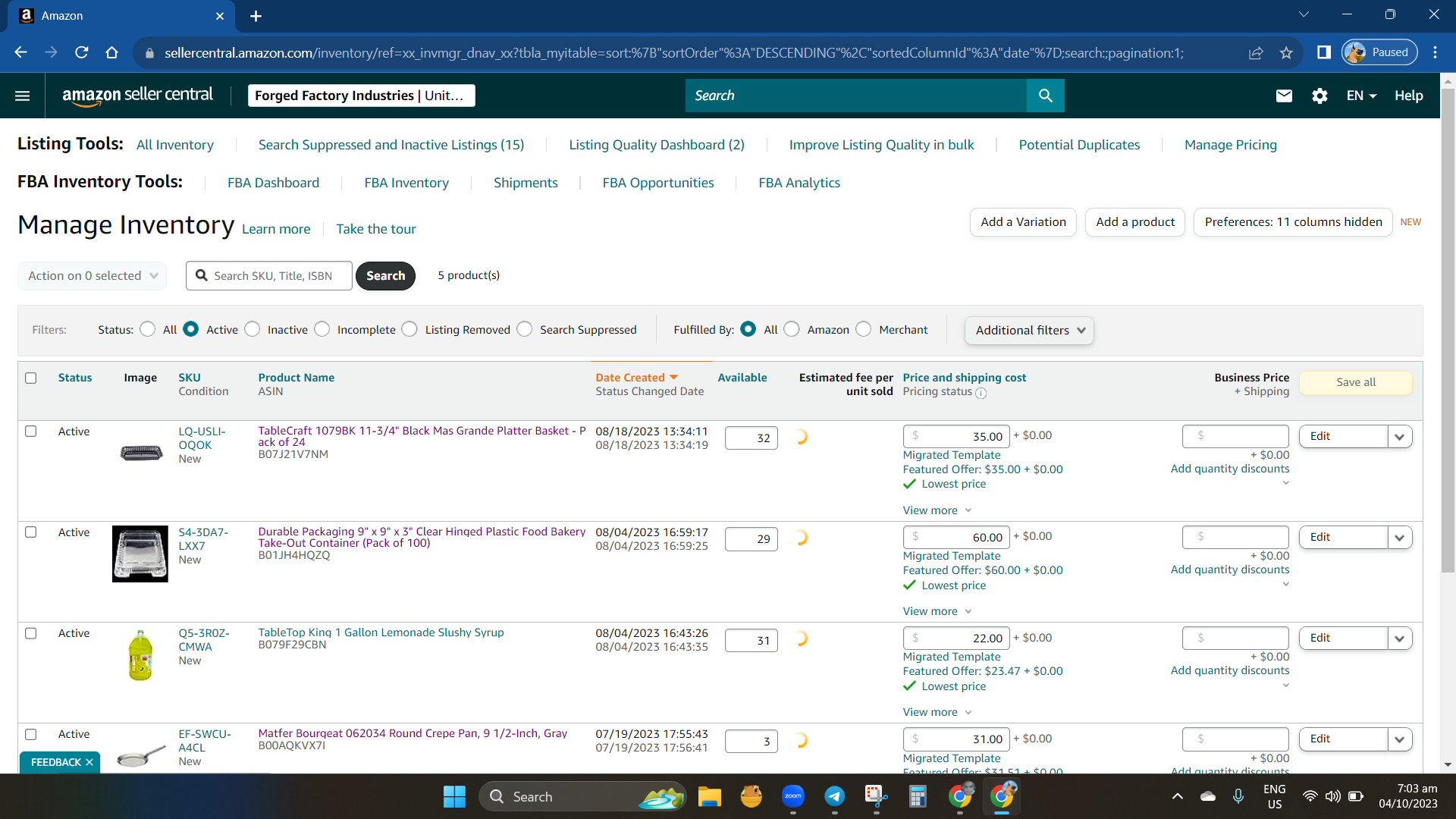Start the Take the tour link
This screenshot has width=1456, height=819.
376,229
